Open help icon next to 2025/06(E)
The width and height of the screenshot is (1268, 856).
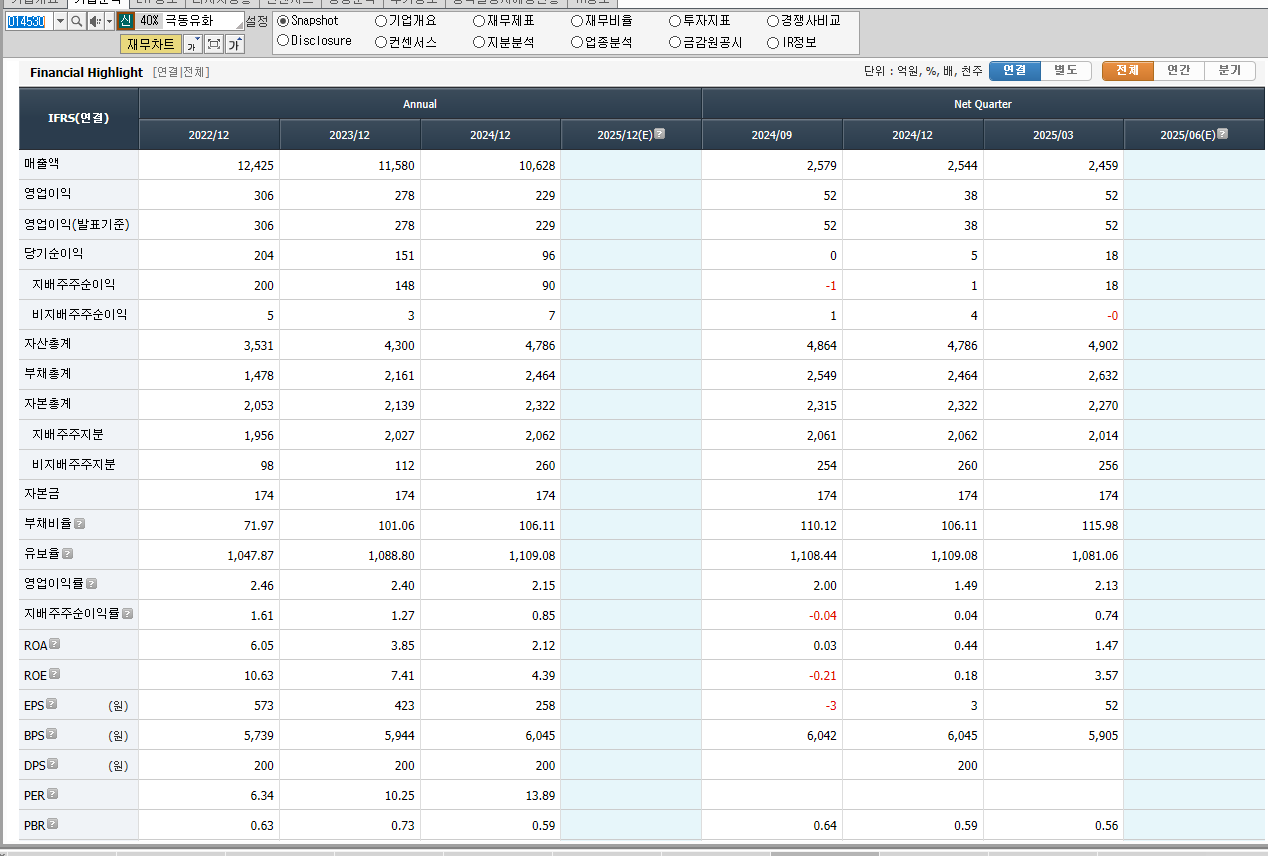[x=1222, y=134]
